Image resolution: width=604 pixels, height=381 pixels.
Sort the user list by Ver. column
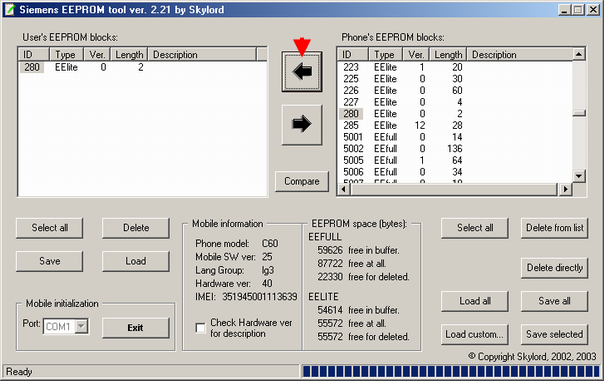(97, 55)
